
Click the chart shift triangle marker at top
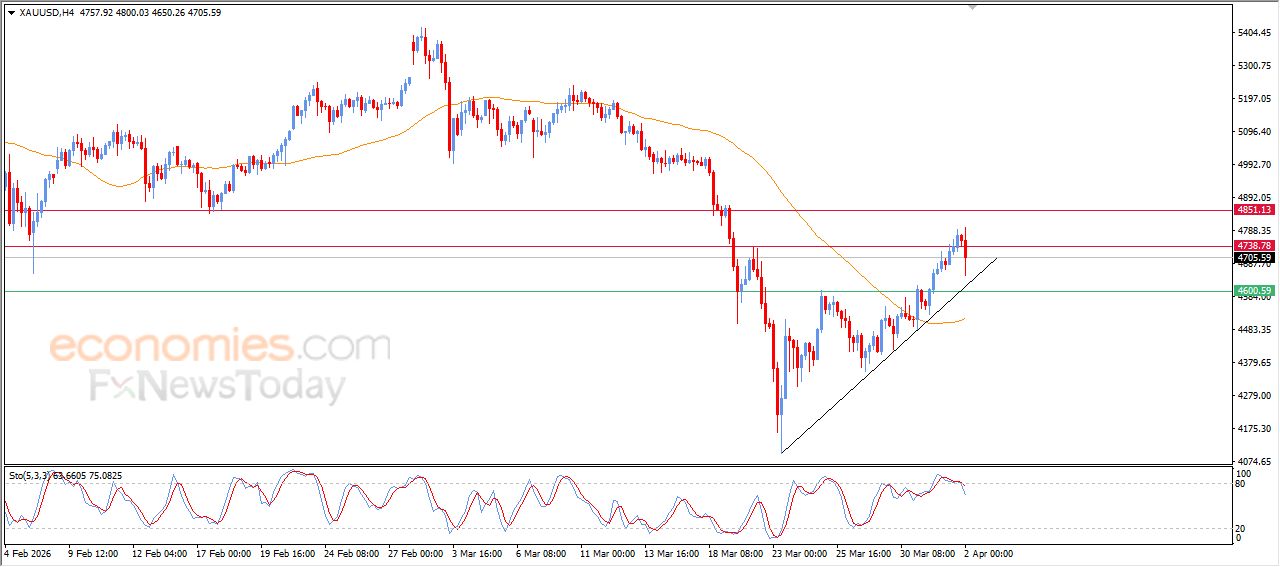pos(971,7)
